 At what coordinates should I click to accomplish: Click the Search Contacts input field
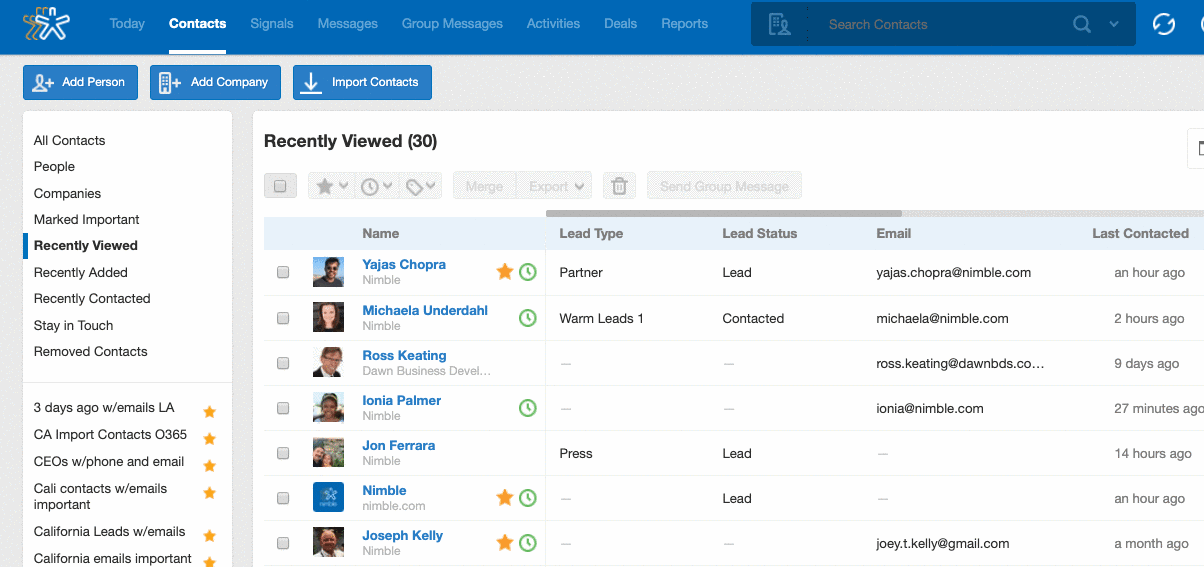pyautogui.click(x=940, y=24)
